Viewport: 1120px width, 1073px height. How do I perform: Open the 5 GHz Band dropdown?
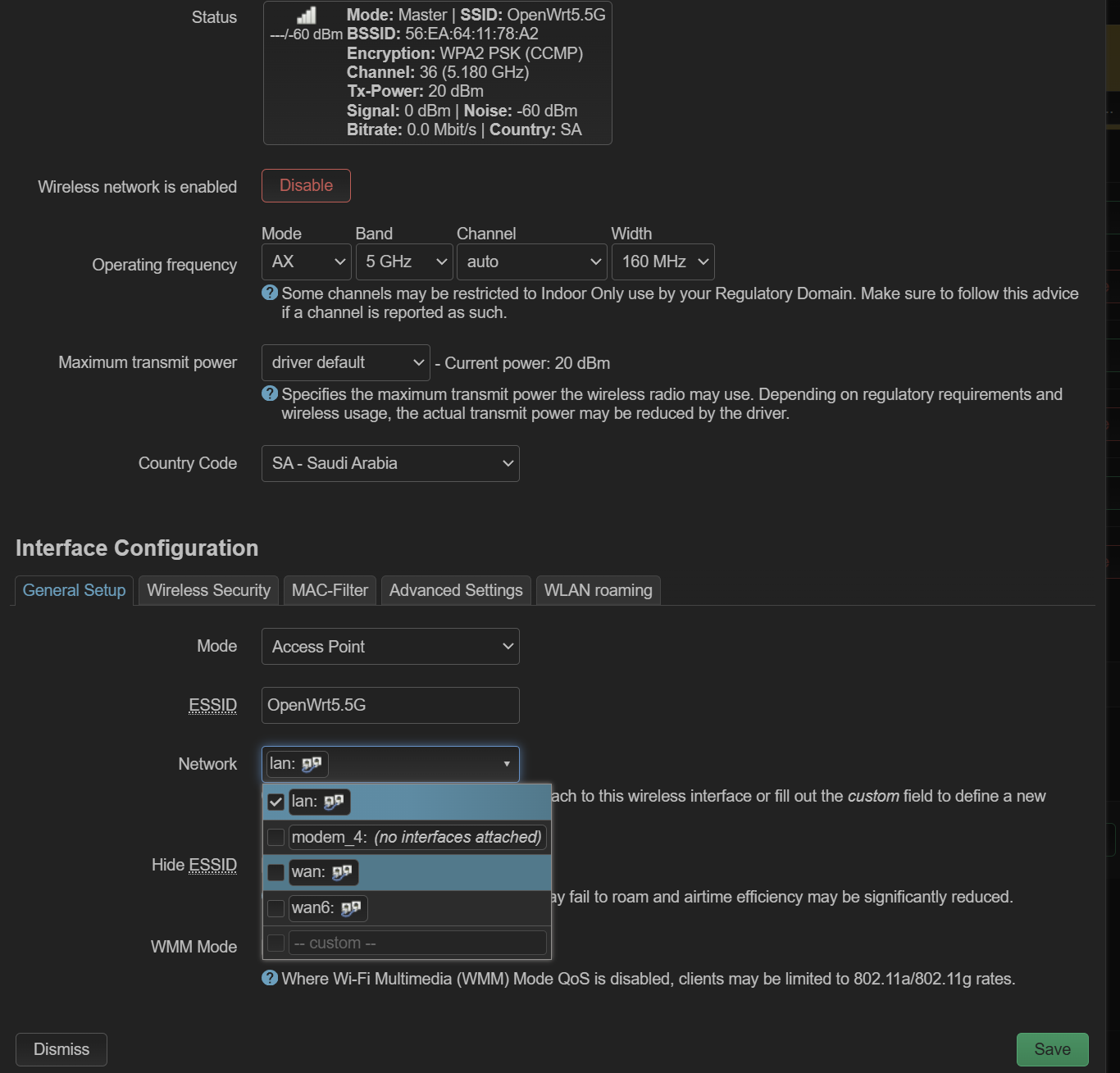405,261
